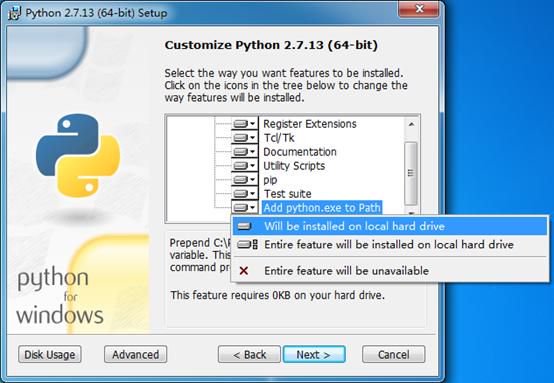554x383 pixels.
Task: Select the Register Extensions tree row
Action: coord(310,124)
